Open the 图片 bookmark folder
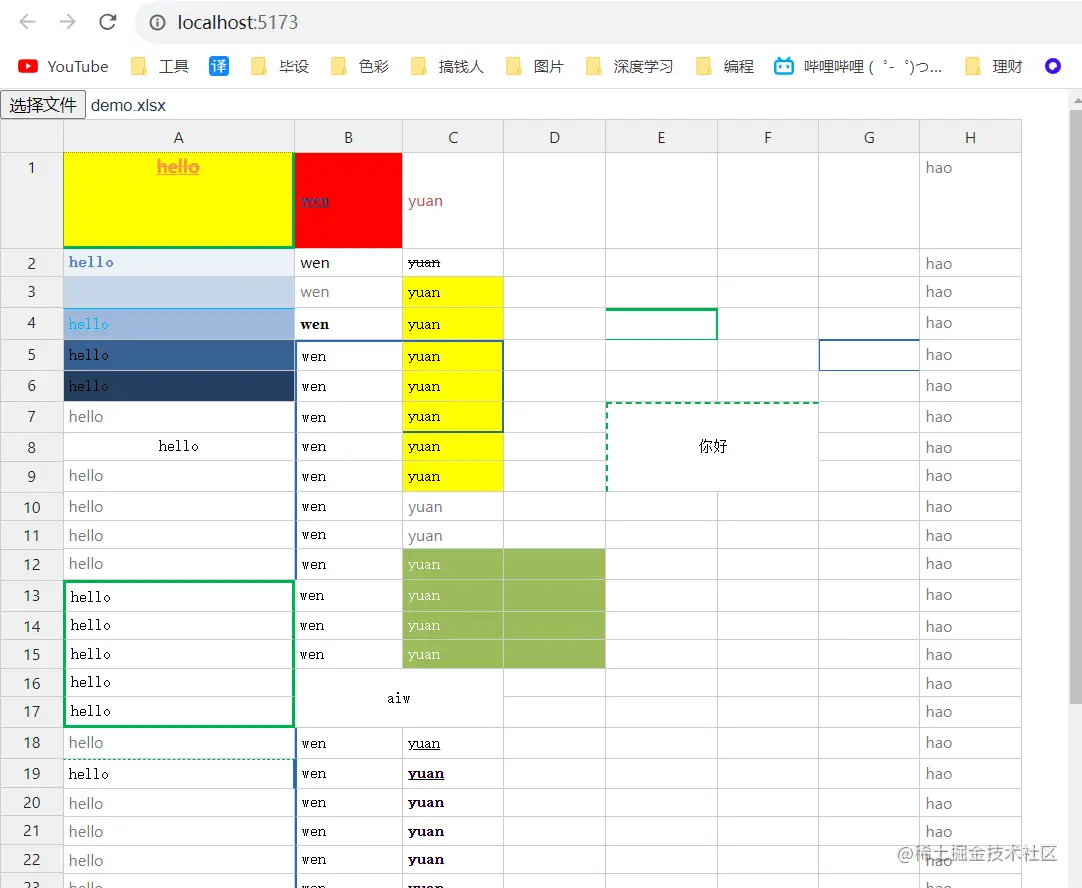Viewport: 1082px width, 888px height. 535,66
